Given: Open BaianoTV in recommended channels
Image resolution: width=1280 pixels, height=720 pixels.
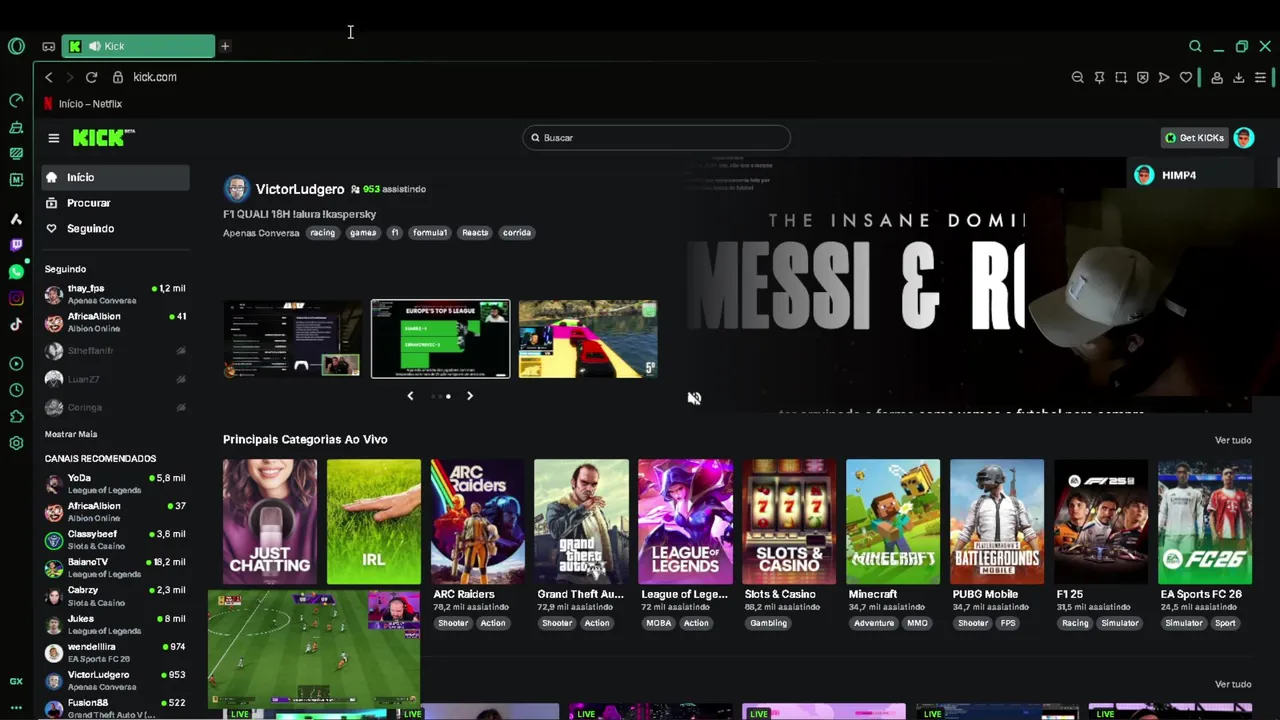Looking at the screenshot, I should [x=115, y=568].
